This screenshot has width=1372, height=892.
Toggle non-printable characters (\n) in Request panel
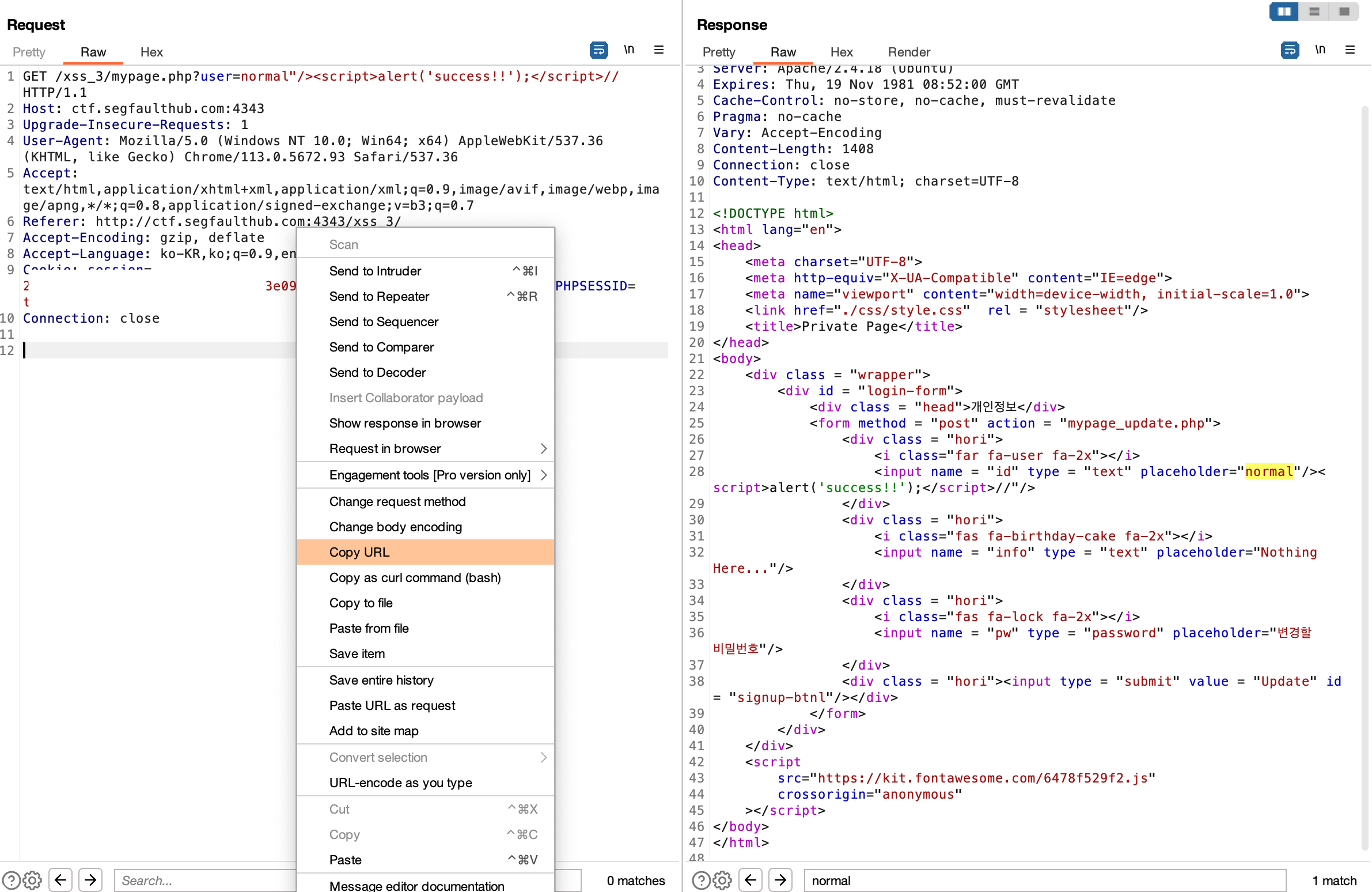(x=629, y=50)
